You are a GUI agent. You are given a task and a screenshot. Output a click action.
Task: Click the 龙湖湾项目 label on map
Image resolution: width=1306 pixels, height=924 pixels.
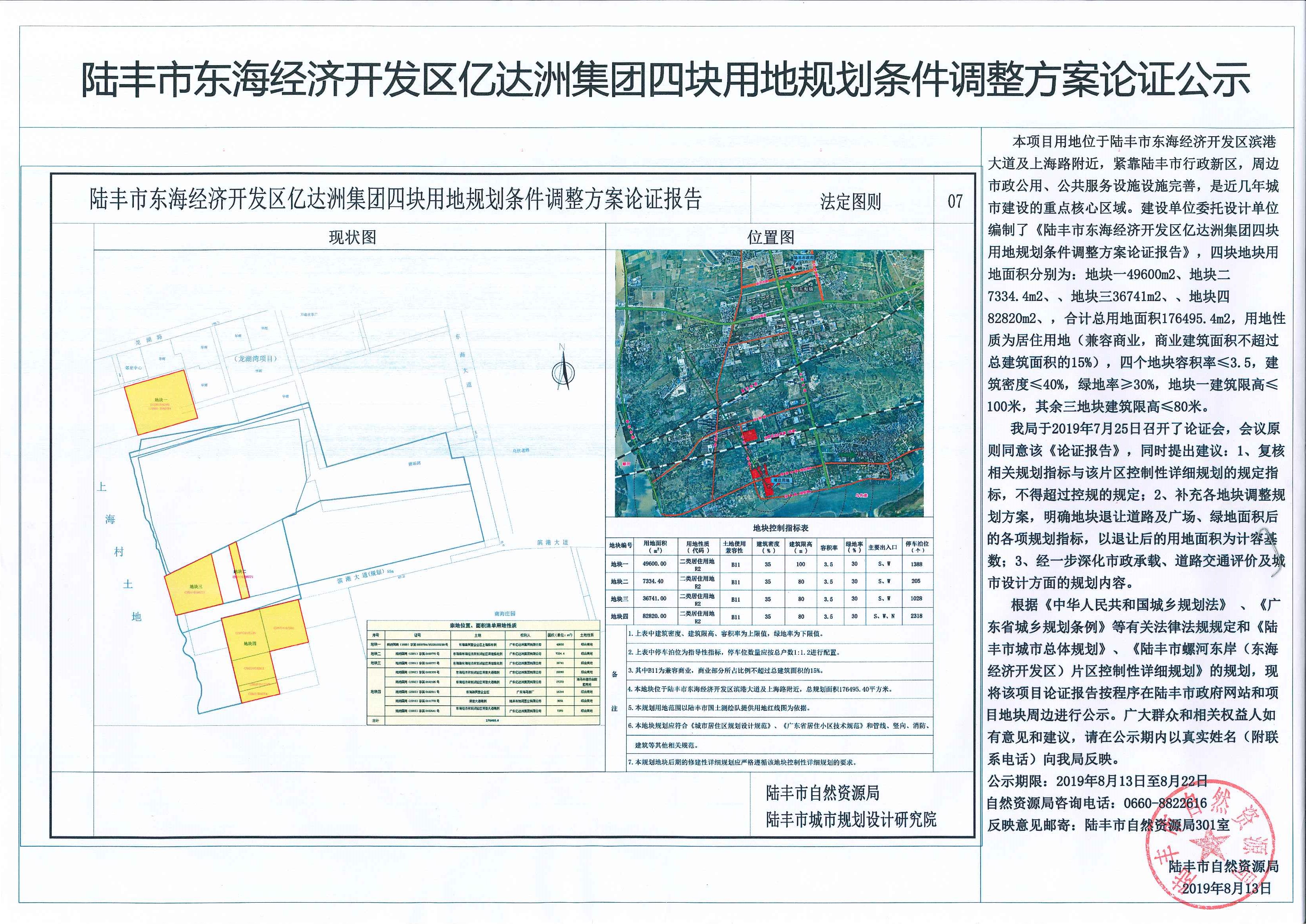pyautogui.click(x=256, y=359)
